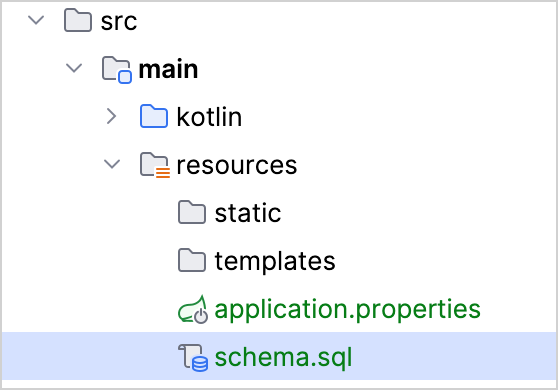This screenshot has height=390, width=558.
Task: Open application.properties file name
Action: click(347, 310)
